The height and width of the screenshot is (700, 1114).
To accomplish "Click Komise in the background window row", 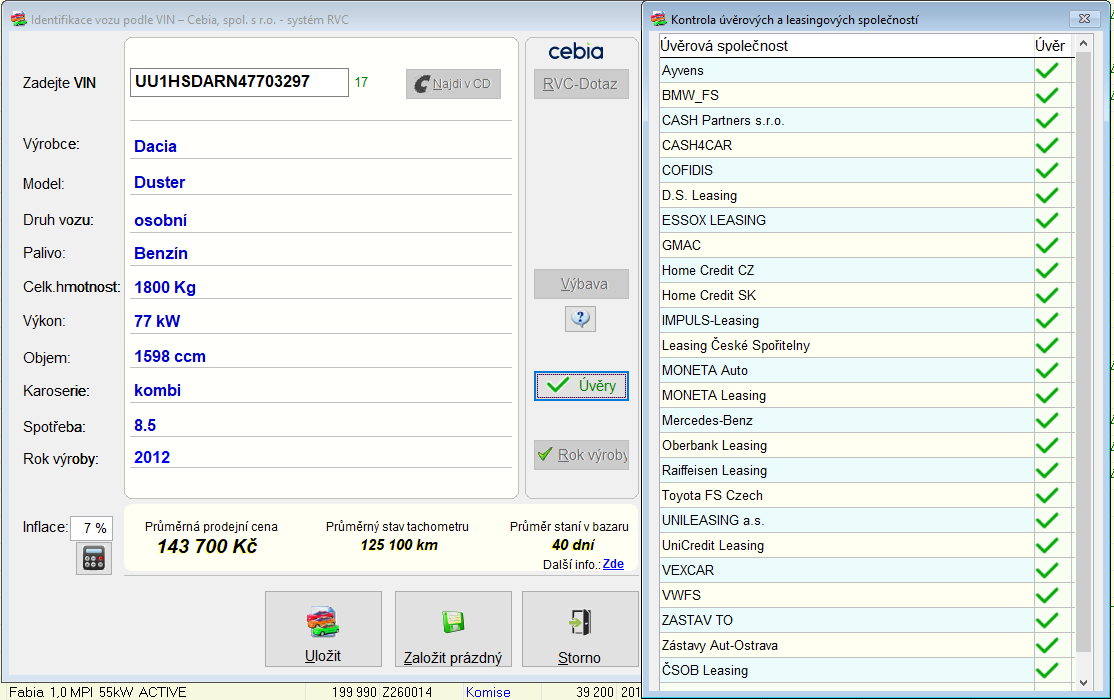I will point(488,692).
